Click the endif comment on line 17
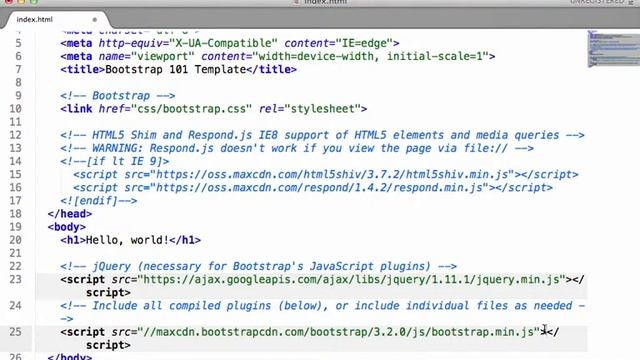The width and height of the screenshot is (640, 360). [99, 201]
